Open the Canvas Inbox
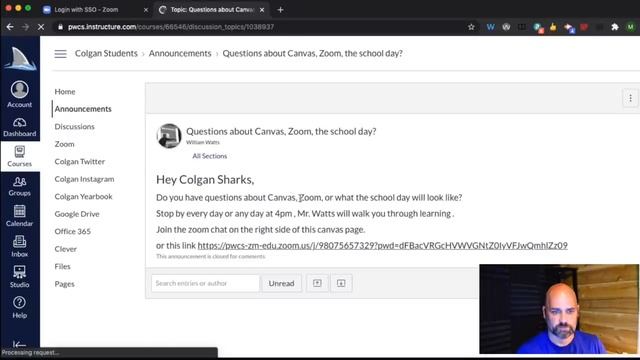Image resolution: width=640 pixels, height=360 pixels. pyautogui.click(x=20, y=247)
